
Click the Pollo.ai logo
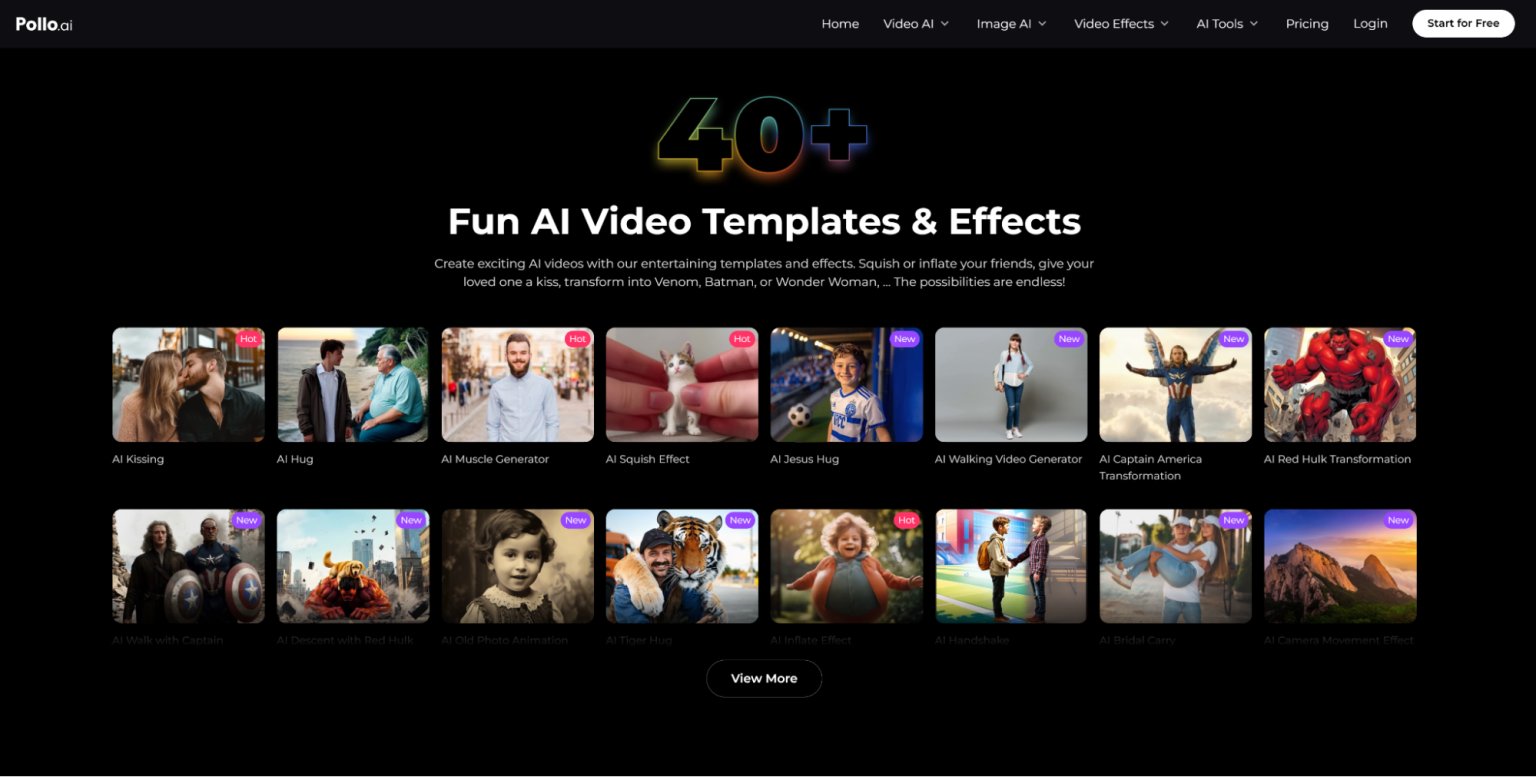point(43,23)
